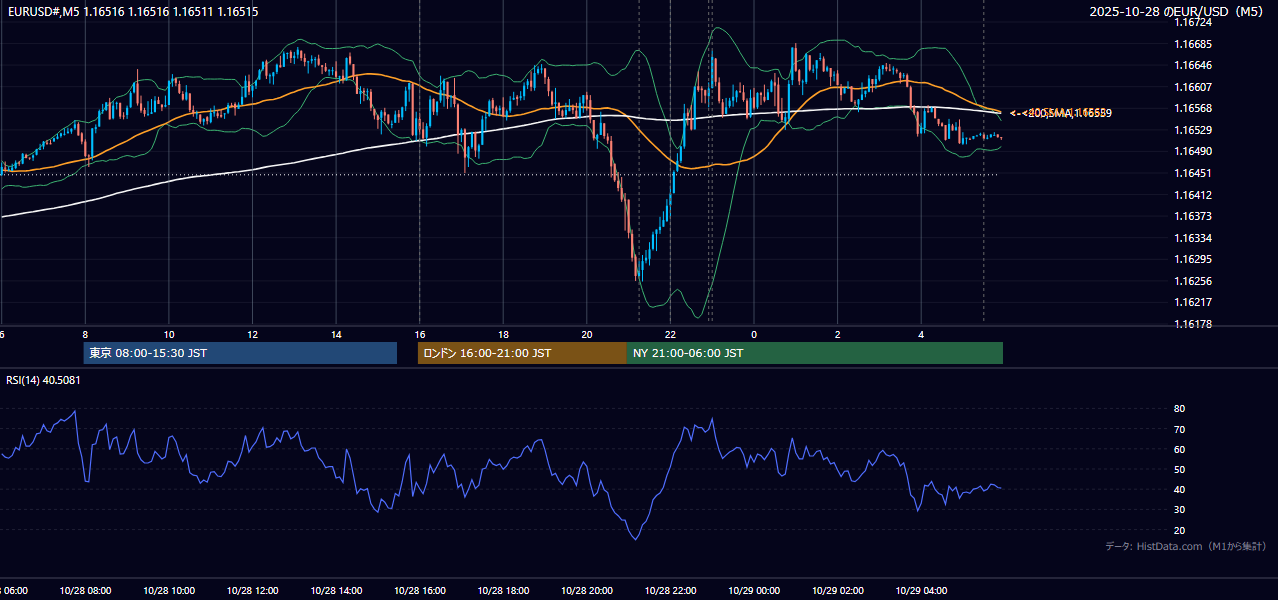The height and width of the screenshot is (600, 1278).
Task: Click the 1.16178 price axis label
Action: [x=1193, y=324]
